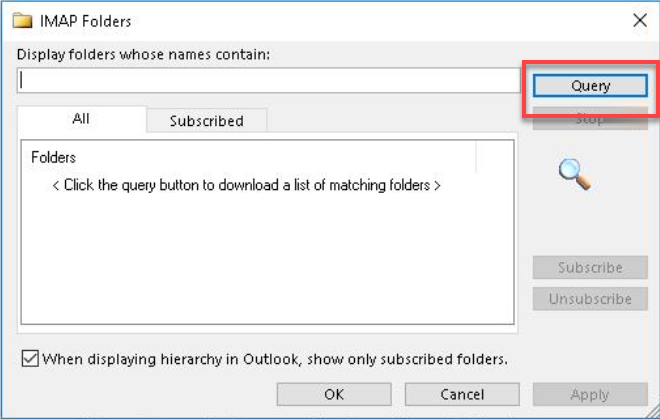660x419 pixels.
Task: Click the Folders column header
Action: click(x=54, y=157)
